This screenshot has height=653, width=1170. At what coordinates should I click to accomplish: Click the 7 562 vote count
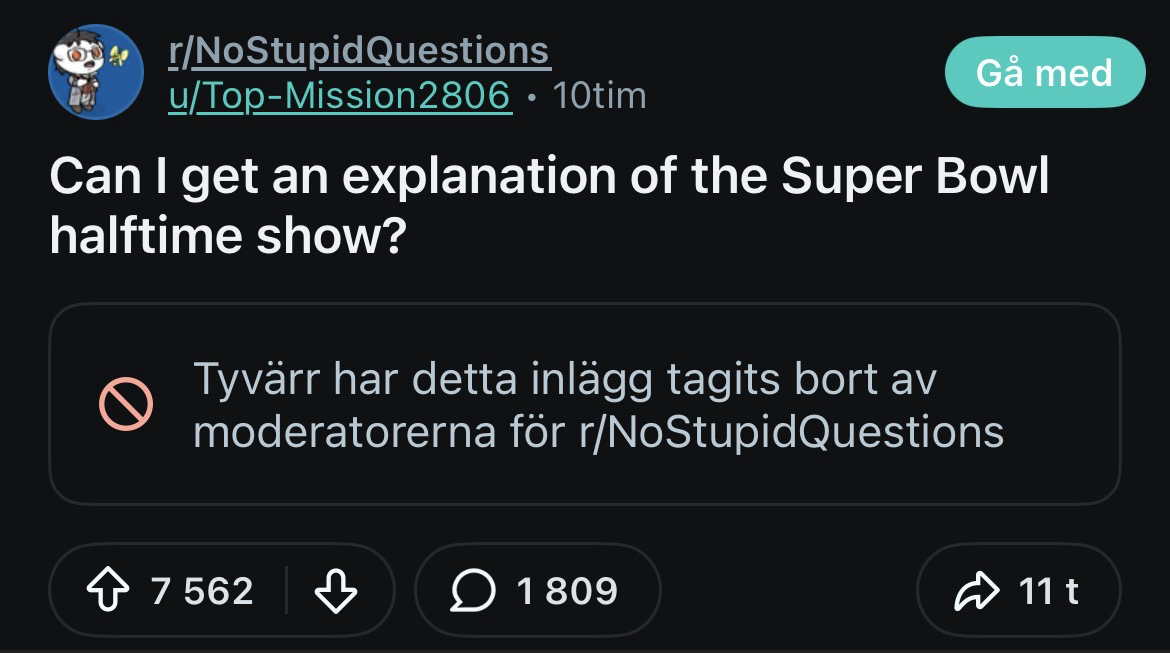click(202, 591)
